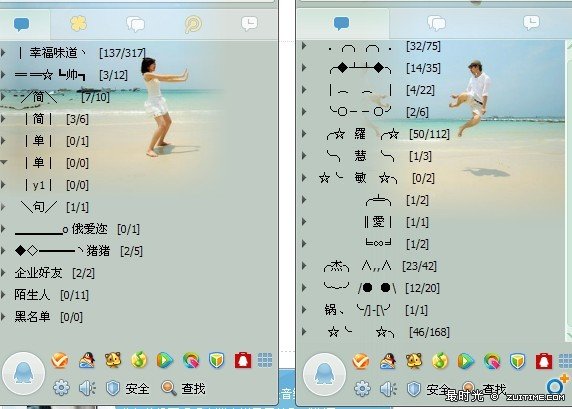Open the orange checkmark app, left window
Image resolution: width=572 pixels, height=409 pixels.
coord(60,360)
